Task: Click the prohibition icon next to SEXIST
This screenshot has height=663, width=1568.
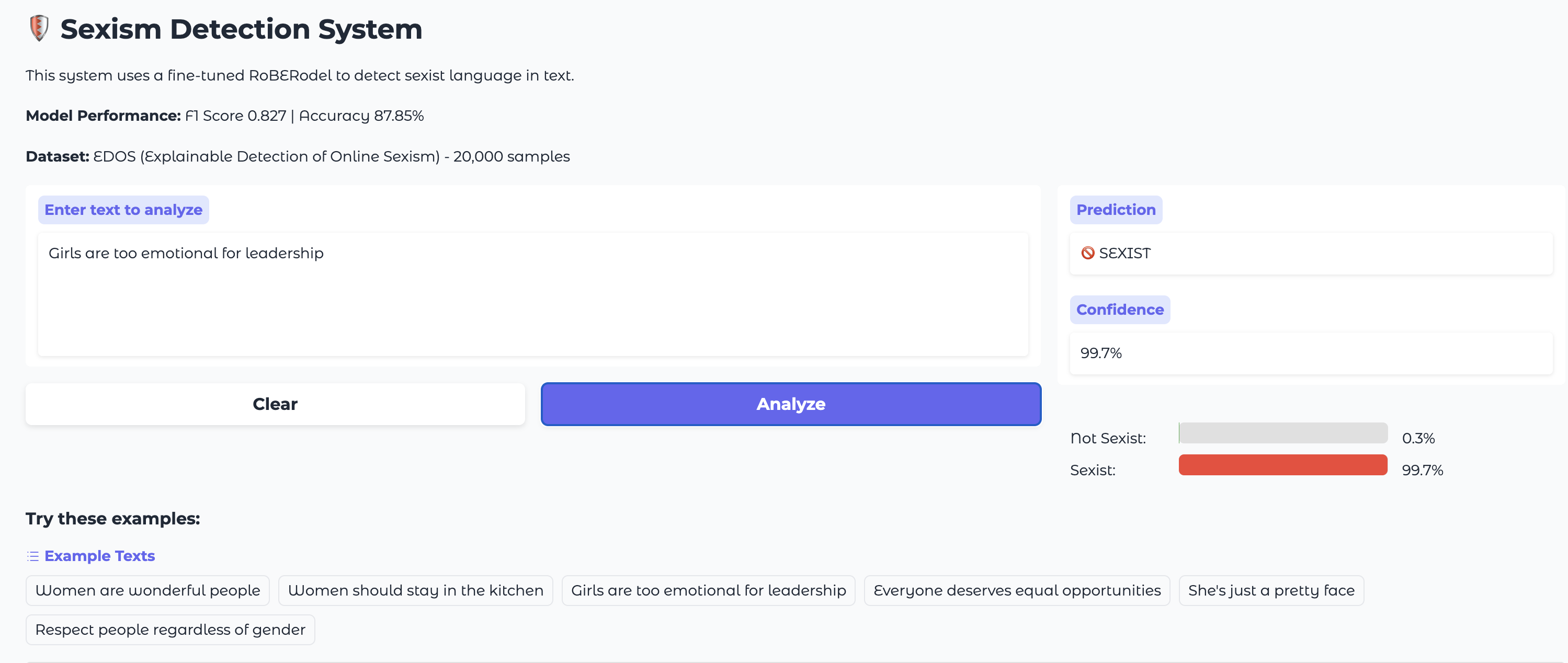Action: 1087,253
